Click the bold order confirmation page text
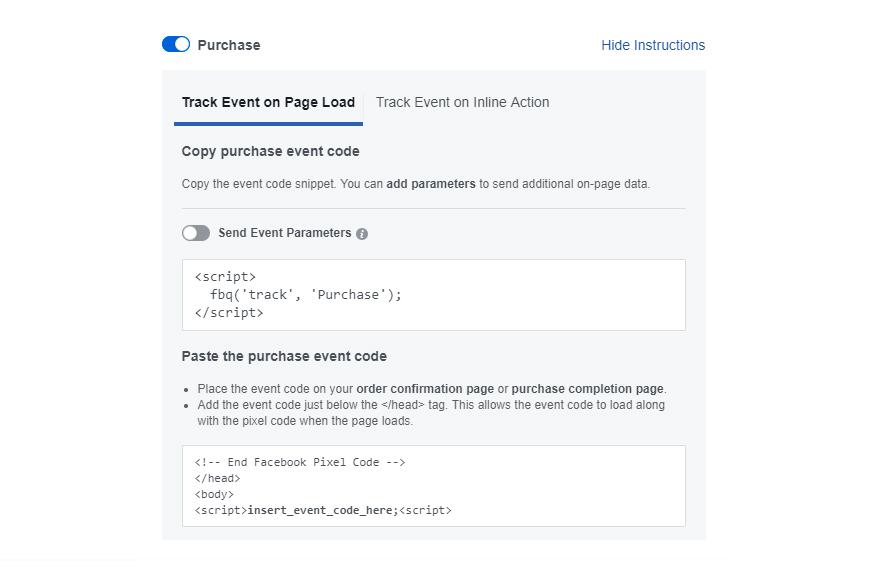This screenshot has height=563, width=878. point(425,389)
